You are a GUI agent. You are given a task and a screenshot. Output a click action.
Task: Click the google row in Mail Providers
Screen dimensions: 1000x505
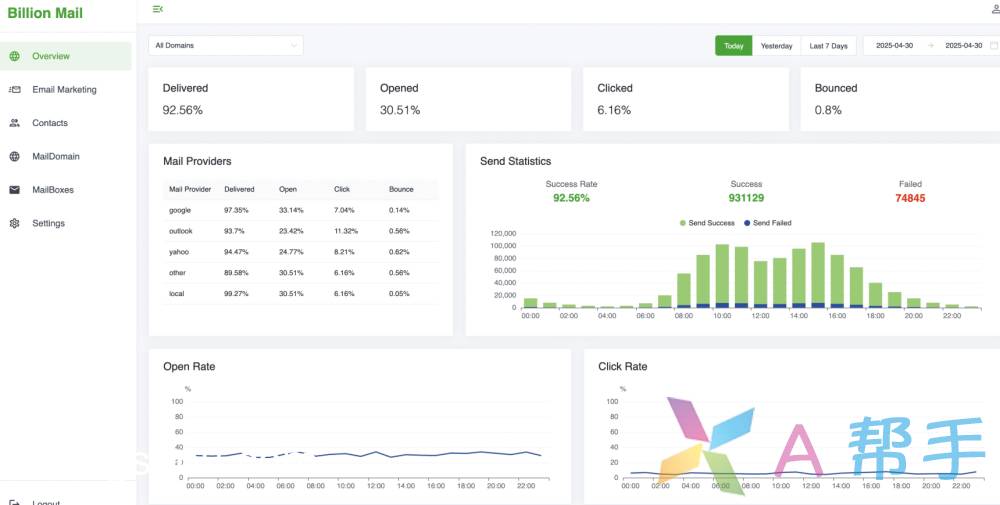180,210
